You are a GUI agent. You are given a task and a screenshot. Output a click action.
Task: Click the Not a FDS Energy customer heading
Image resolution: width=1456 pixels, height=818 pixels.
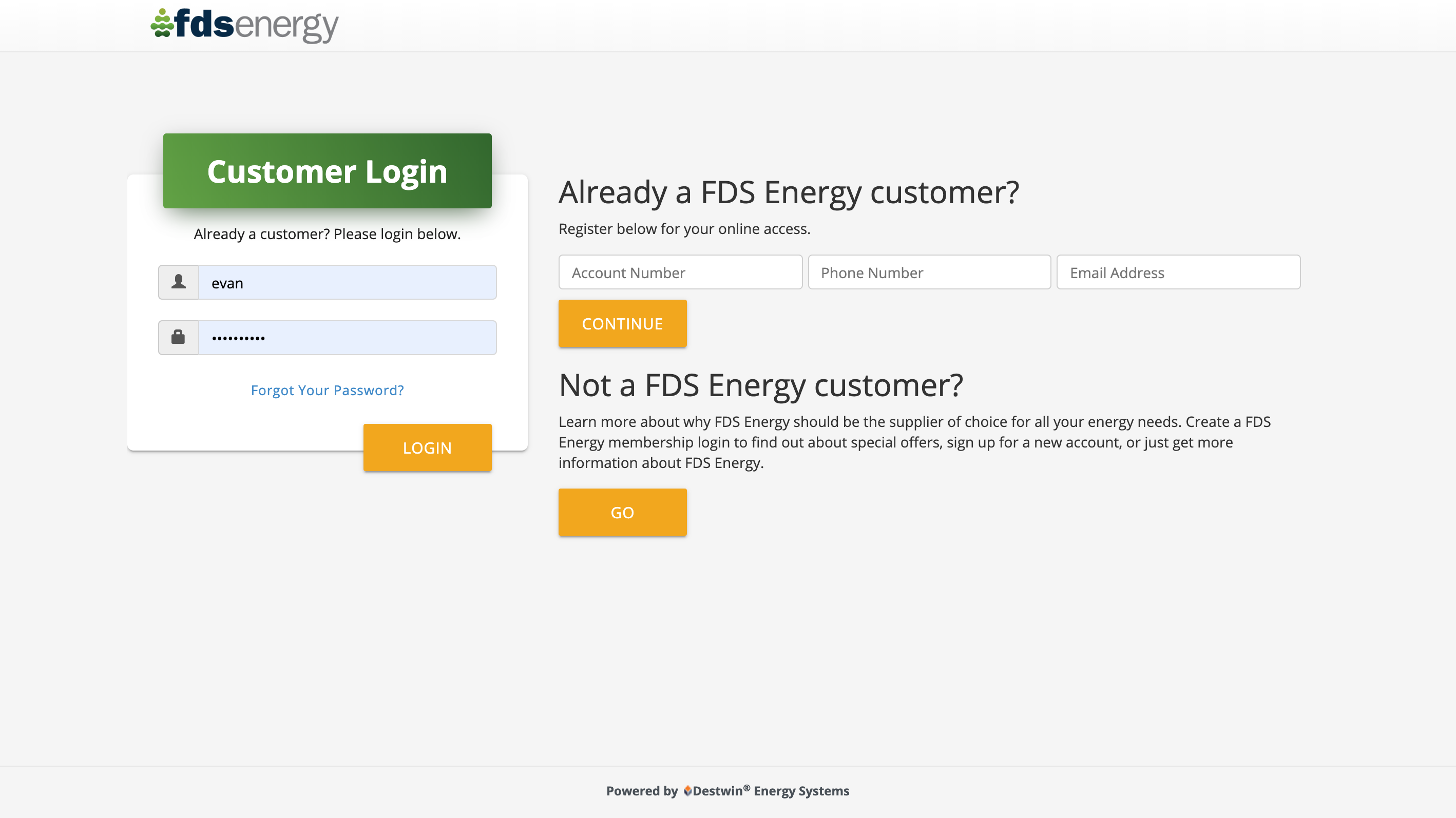[x=760, y=385]
